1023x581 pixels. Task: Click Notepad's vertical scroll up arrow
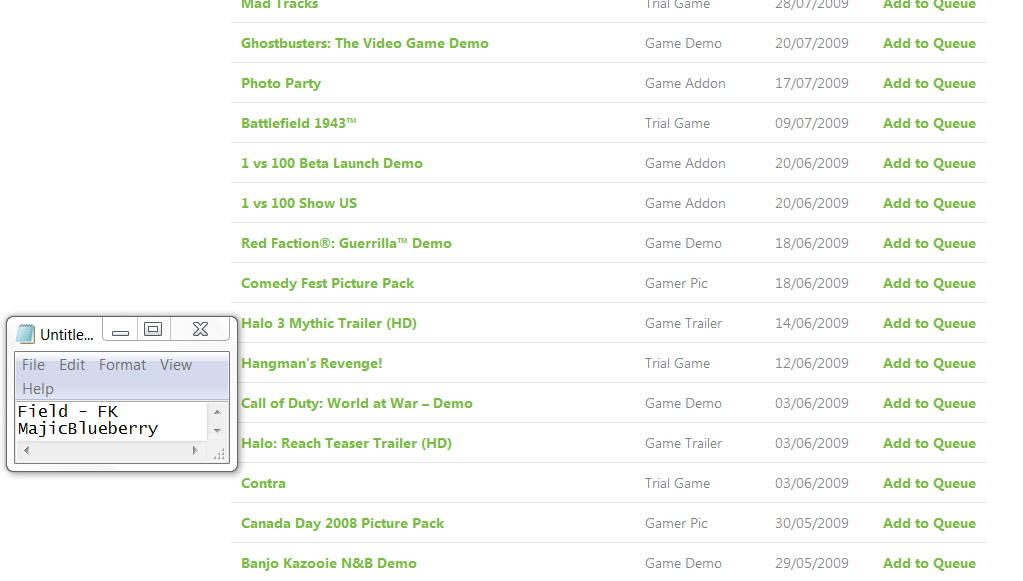(217, 412)
